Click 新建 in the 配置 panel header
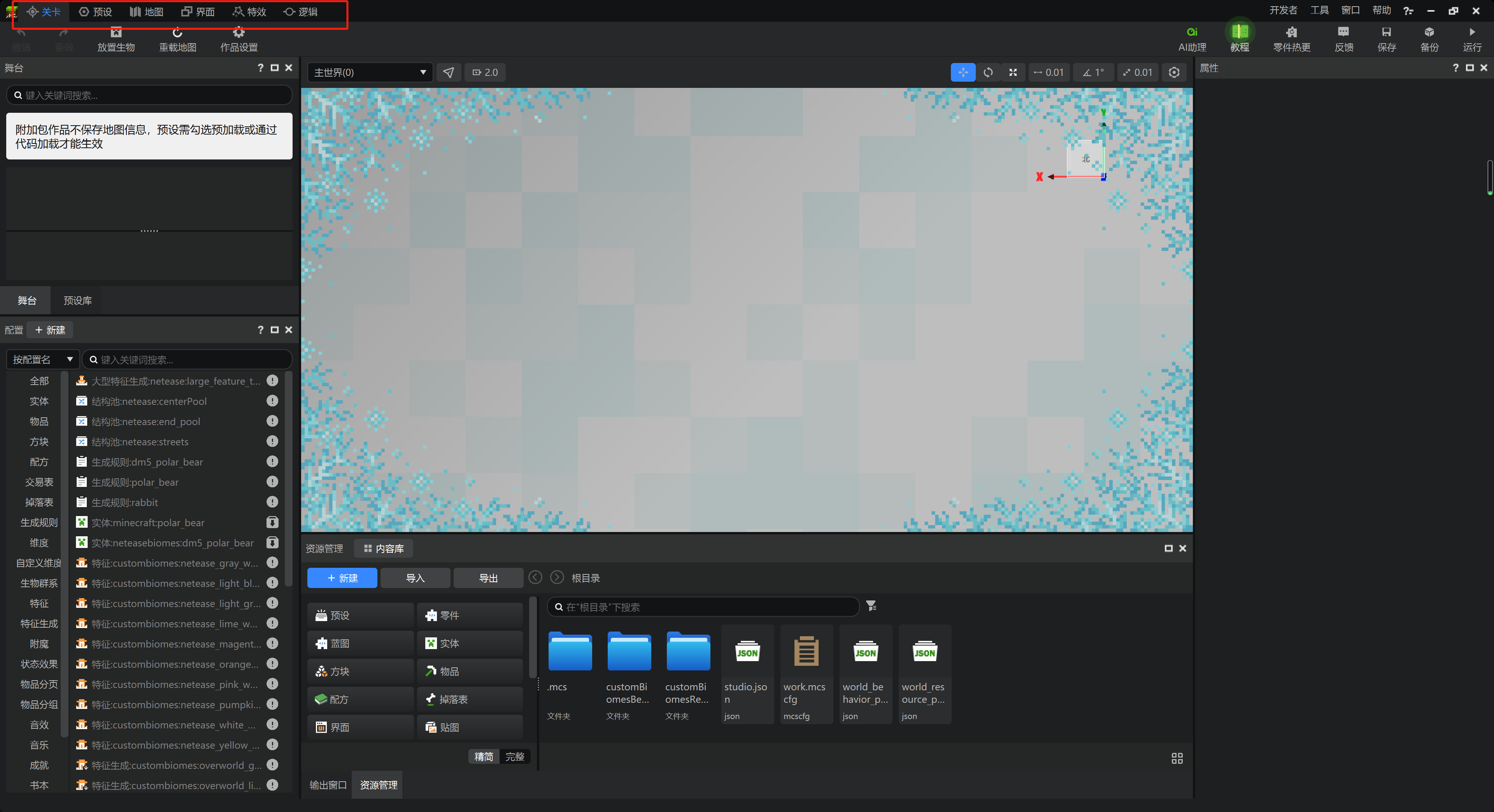The width and height of the screenshot is (1494, 812). coord(50,330)
